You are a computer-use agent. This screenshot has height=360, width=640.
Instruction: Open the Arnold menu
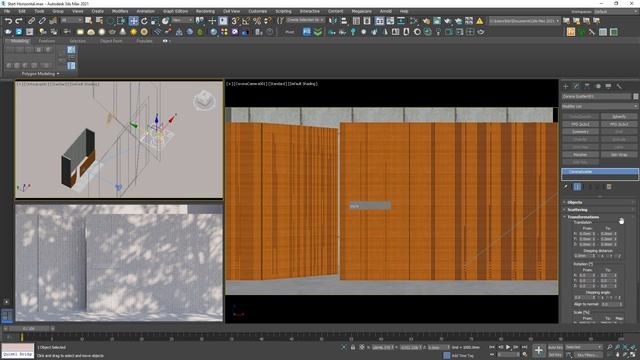click(386, 11)
